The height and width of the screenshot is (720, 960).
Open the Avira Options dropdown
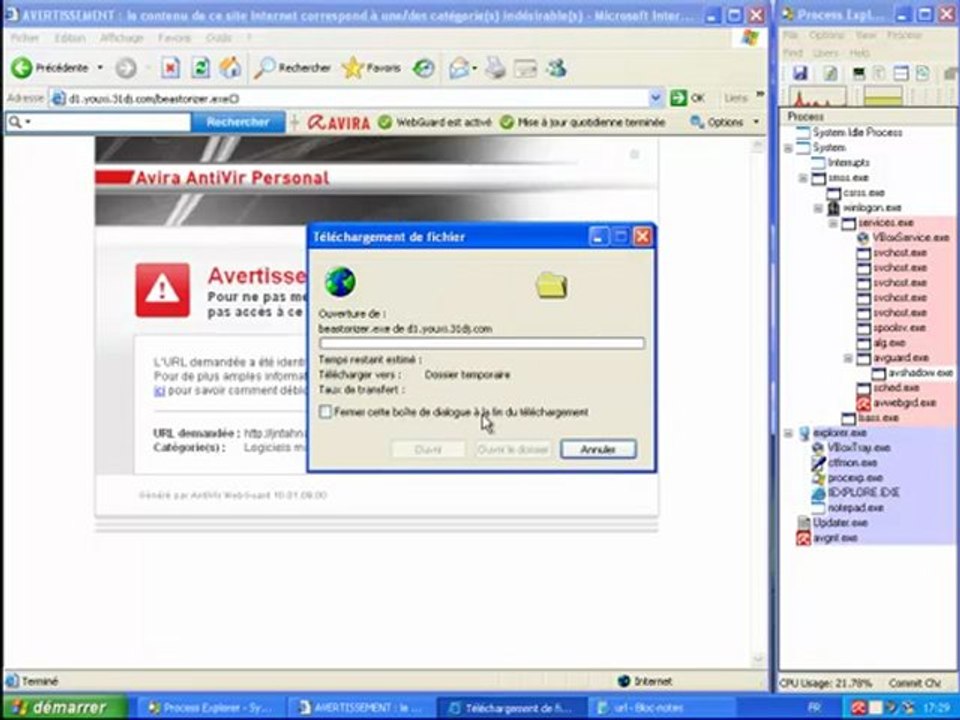point(725,122)
